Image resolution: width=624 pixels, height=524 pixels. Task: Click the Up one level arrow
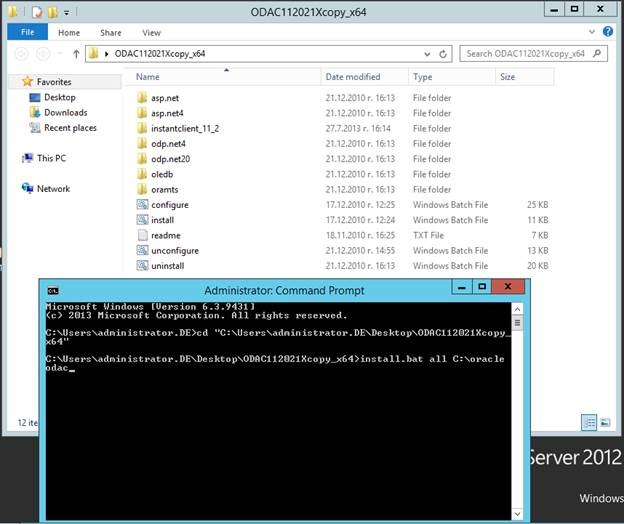click(75, 53)
